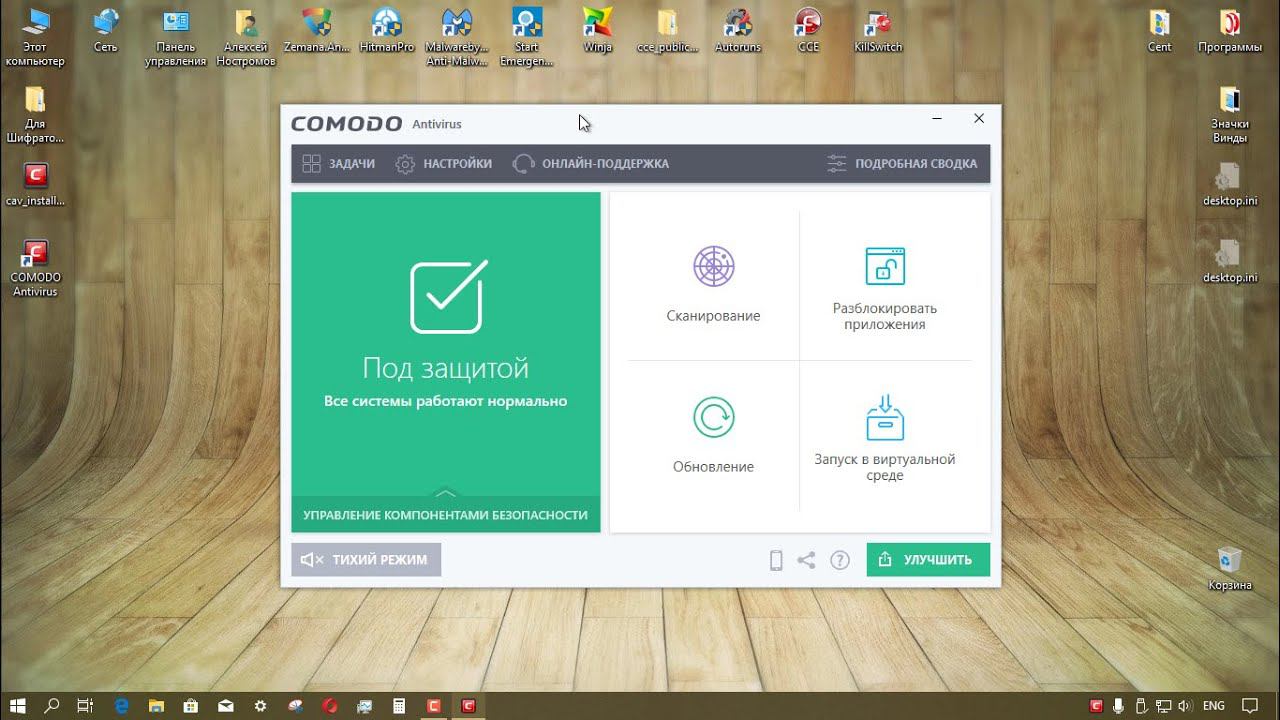Select the Для Шифрато... folder icon

pos(35,115)
